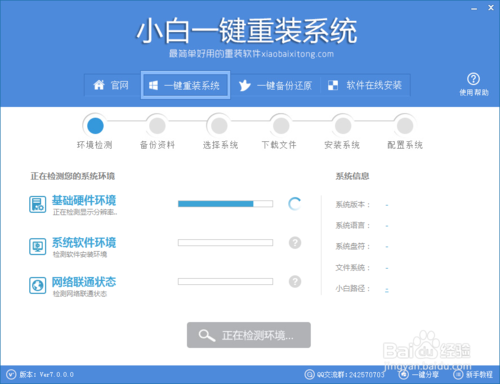Click the 网络联通状态 globe icon
Viewport: 500px width, 384px height.
pos(37,286)
